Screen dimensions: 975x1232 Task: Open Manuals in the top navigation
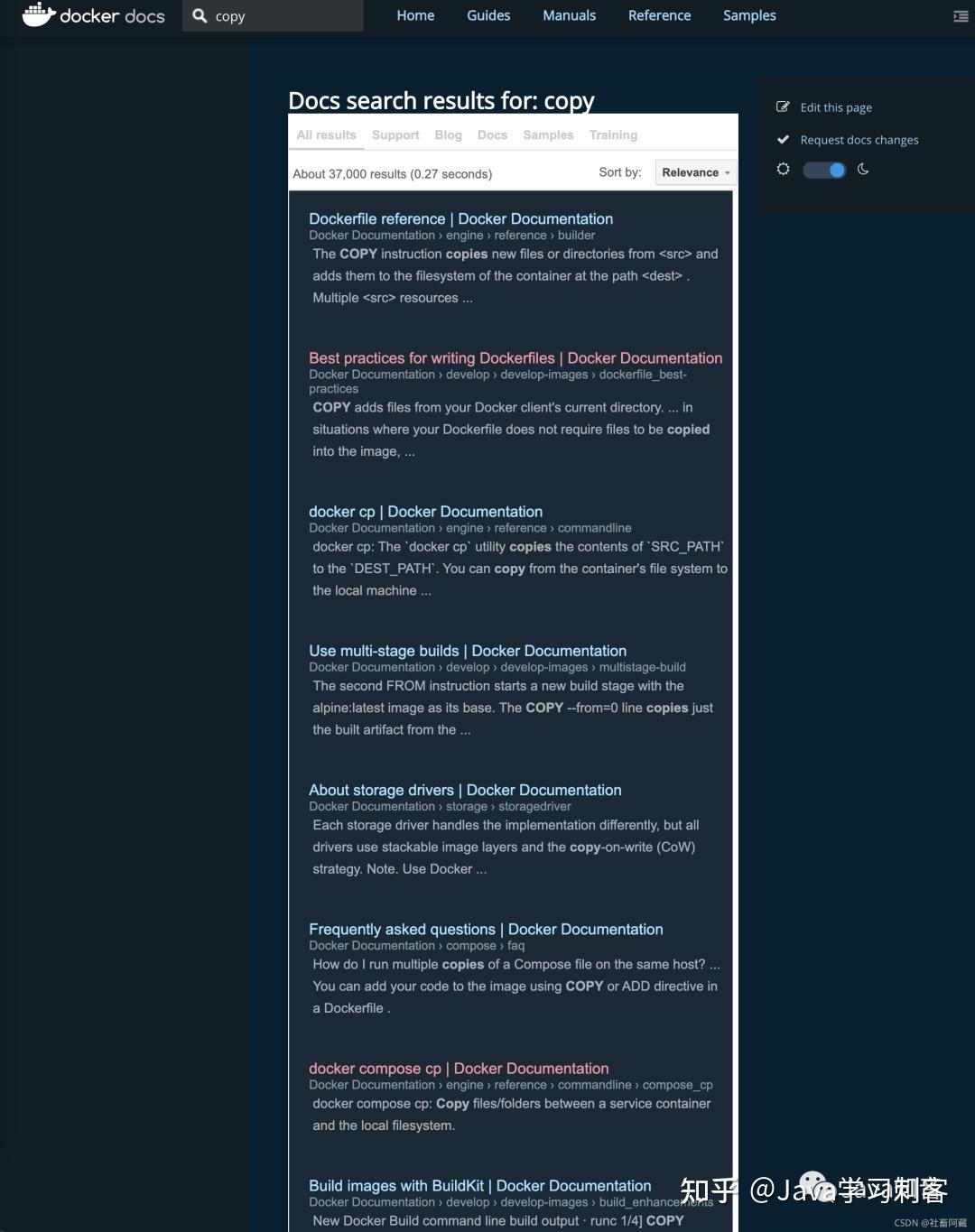pos(569,15)
